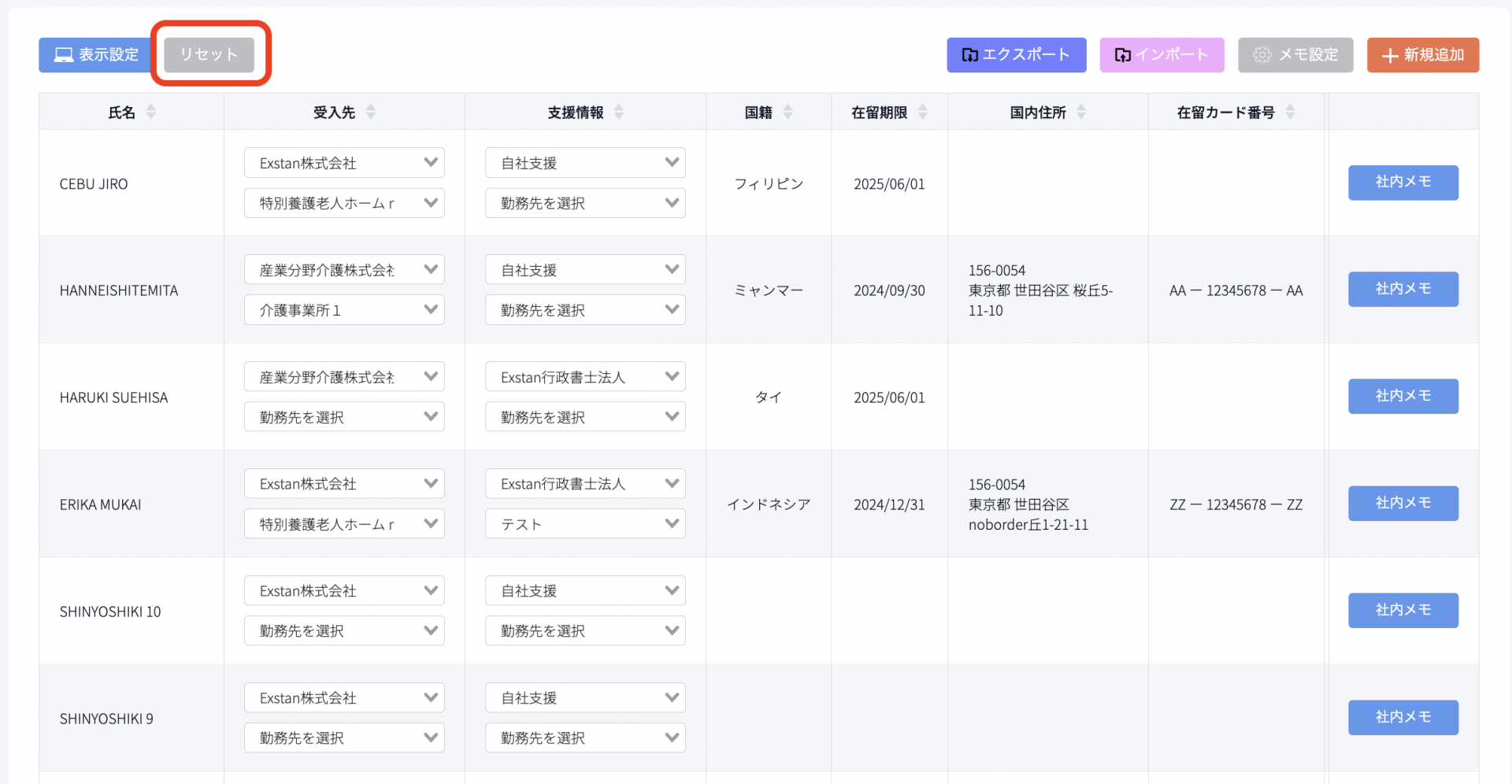The width and height of the screenshot is (1512, 784).
Task: Click the エクスポート export button
Action: [x=1016, y=55]
